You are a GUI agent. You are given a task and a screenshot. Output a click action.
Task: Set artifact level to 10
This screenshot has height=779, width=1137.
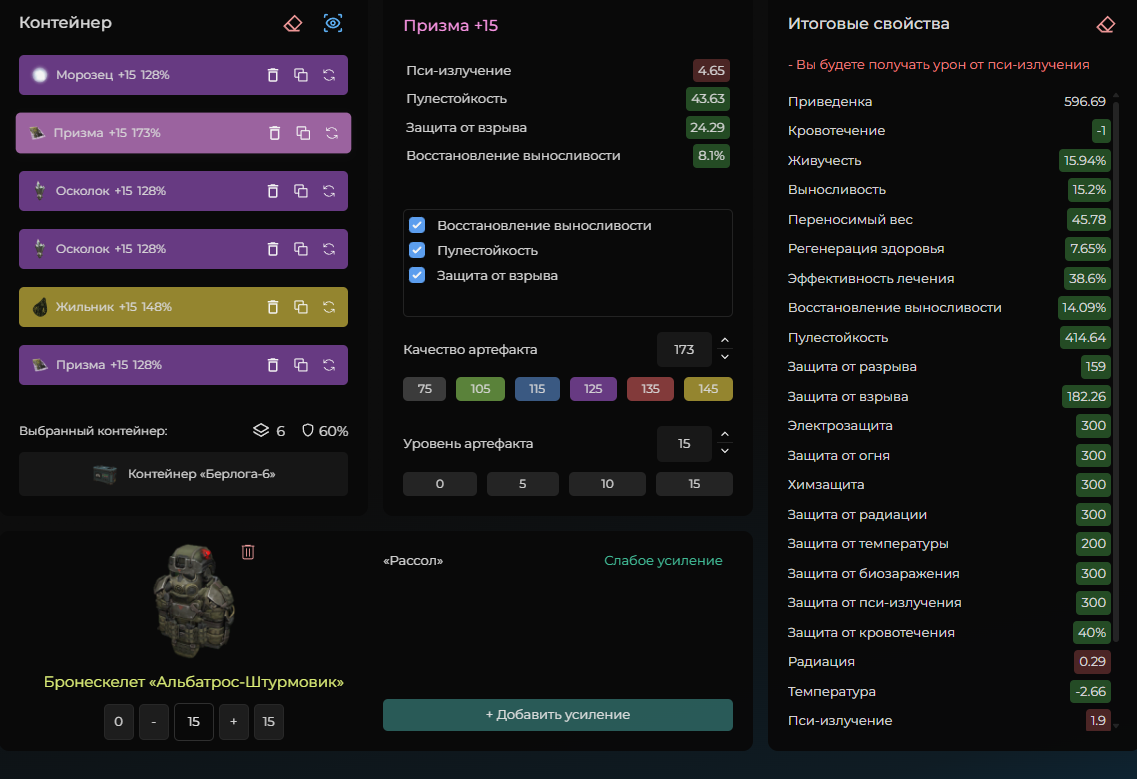click(x=607, y=484)
